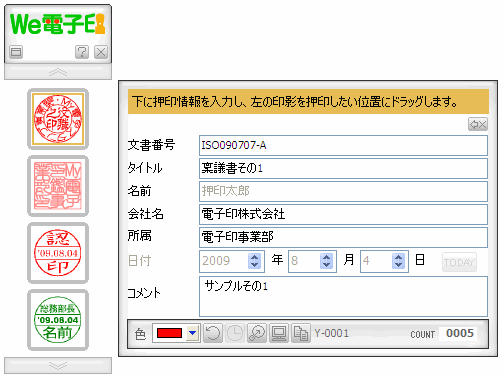This screenshot has width=502, height=378.
Task: Increase the day value 4
Action: tap(399, 257)
